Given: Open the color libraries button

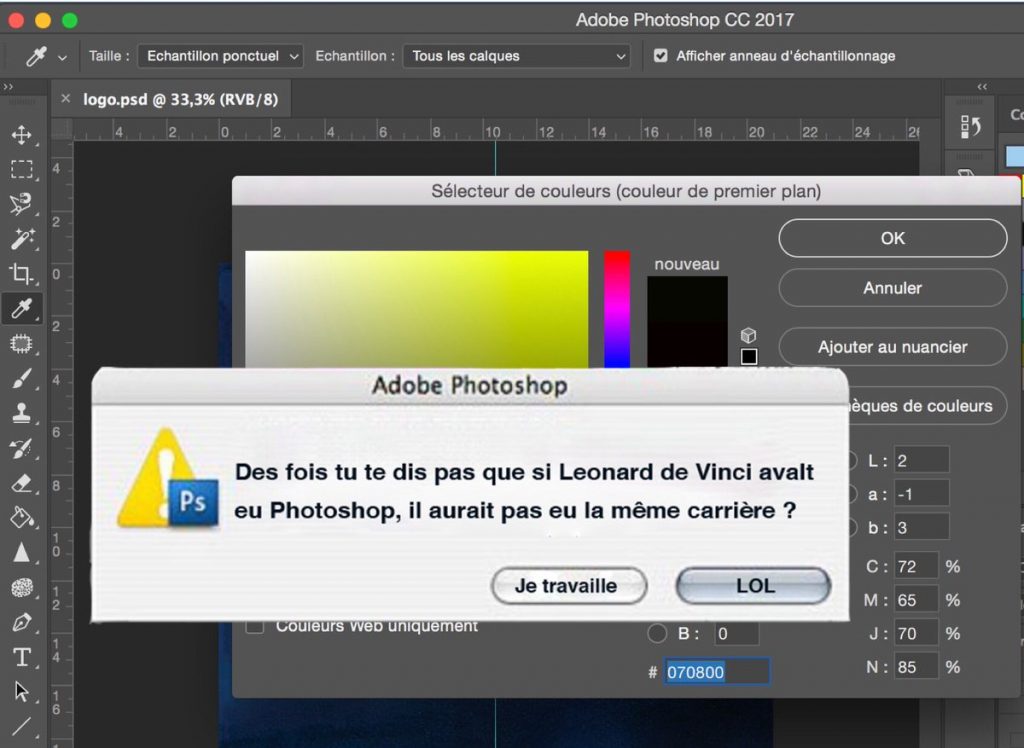Looking at the screenshot, I should tap(927, 405).
